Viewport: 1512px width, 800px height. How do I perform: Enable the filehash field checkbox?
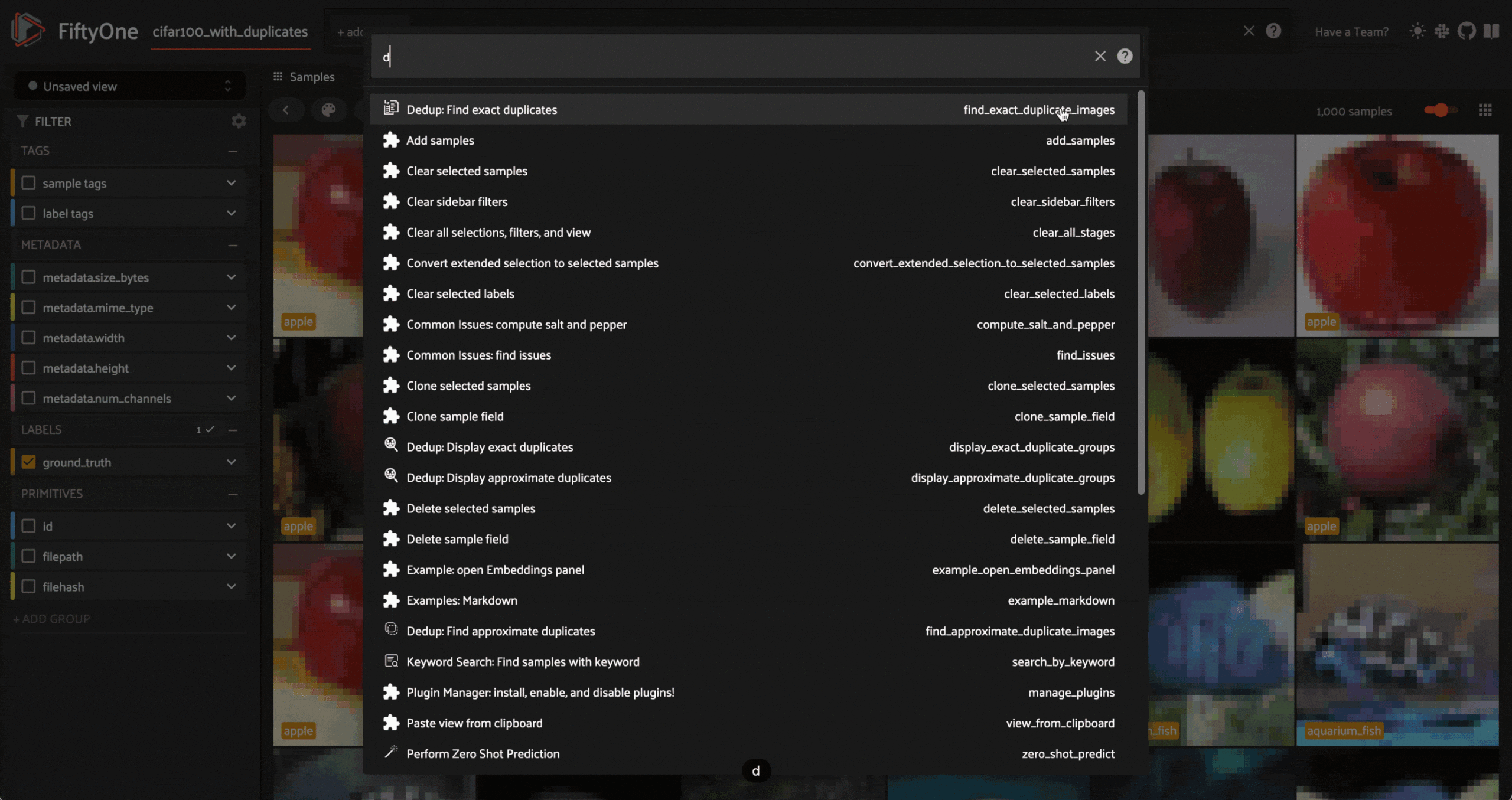pyautogui.click(x=28, y=586)
